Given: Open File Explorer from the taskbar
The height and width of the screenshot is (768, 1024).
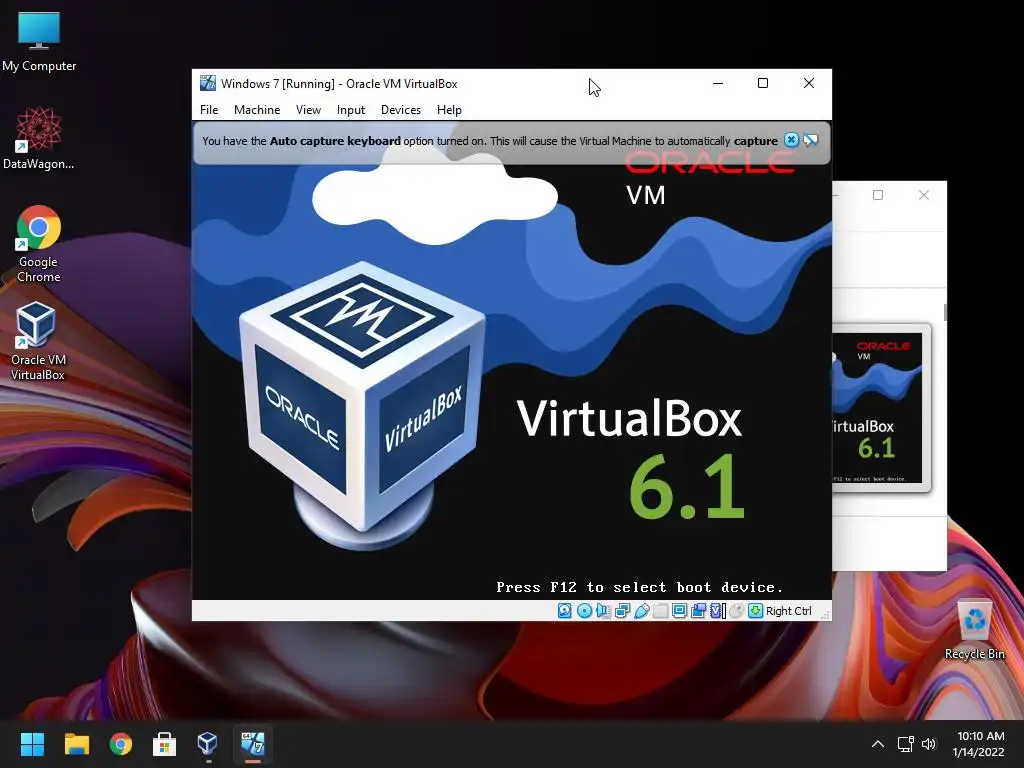Looking at the screenshot, I should click(x=76, y=744).
